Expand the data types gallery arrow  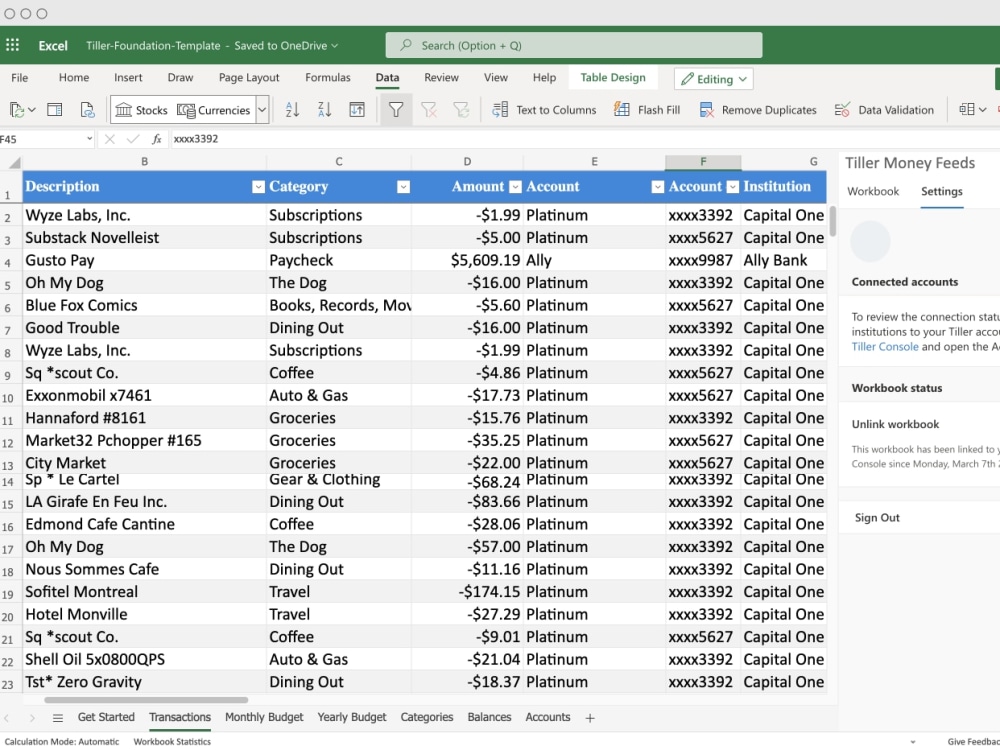[x=262, y=110]
